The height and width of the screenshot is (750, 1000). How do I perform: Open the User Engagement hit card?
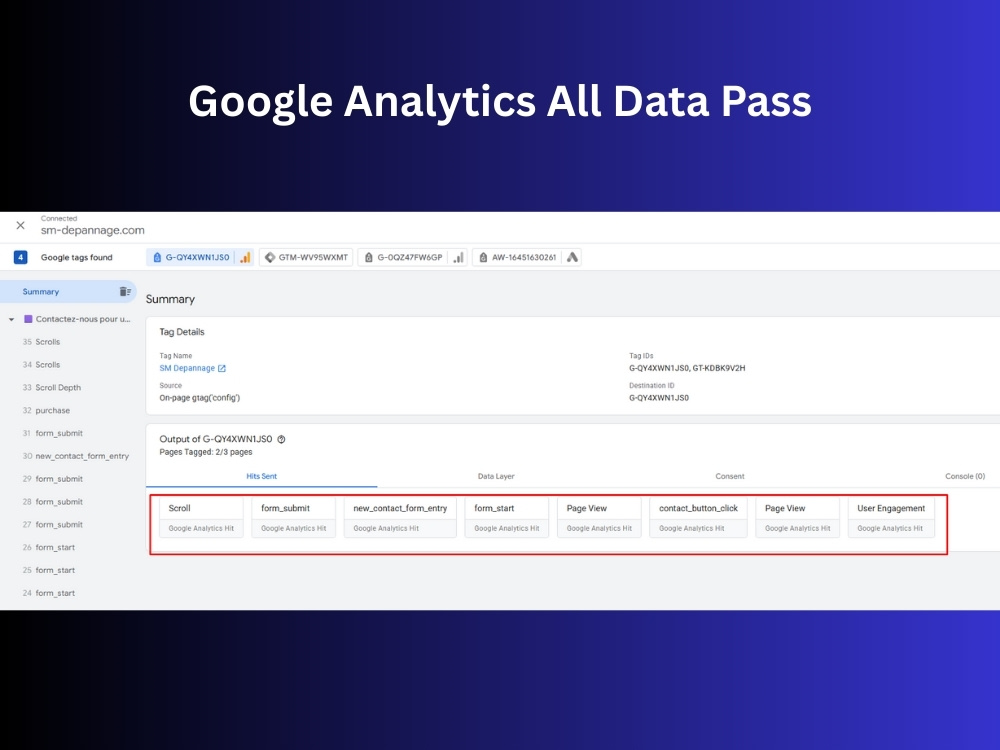click(891, 517)
